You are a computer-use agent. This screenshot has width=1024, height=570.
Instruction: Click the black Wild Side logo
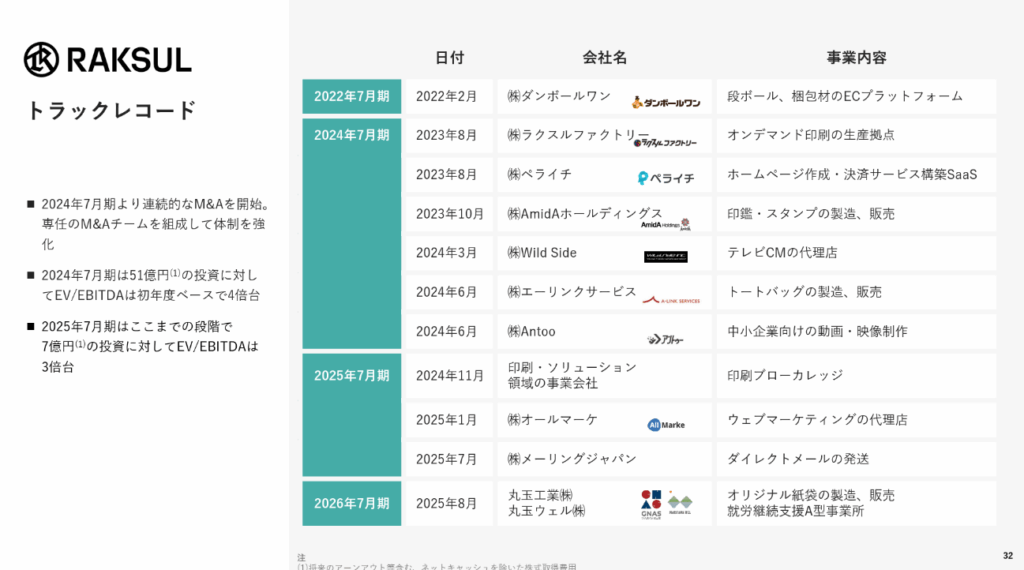665,257
